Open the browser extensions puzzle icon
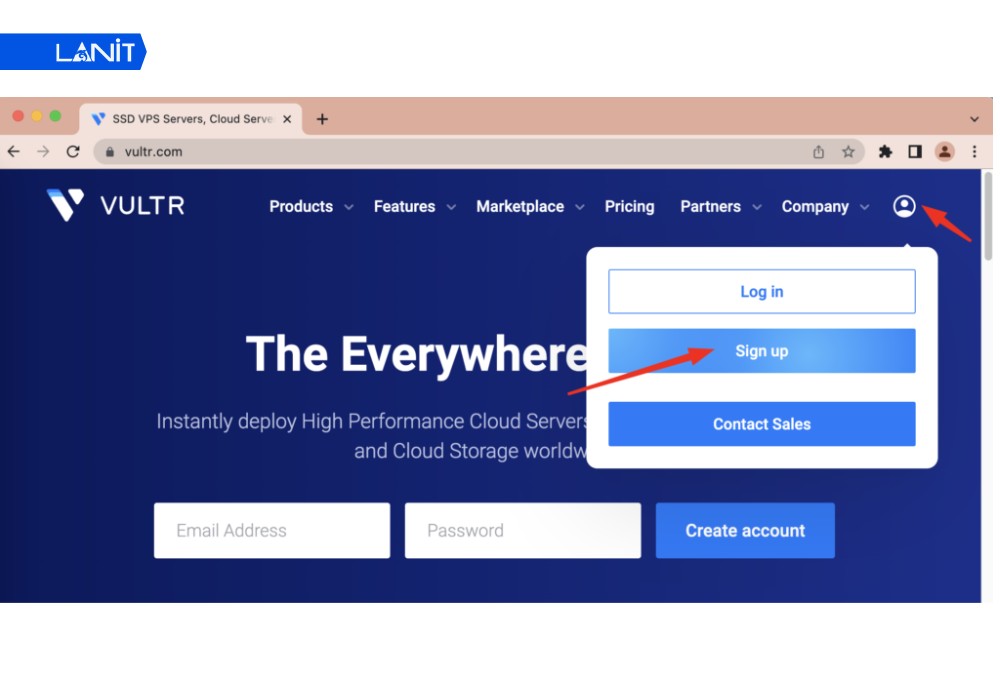 point(885,152)
